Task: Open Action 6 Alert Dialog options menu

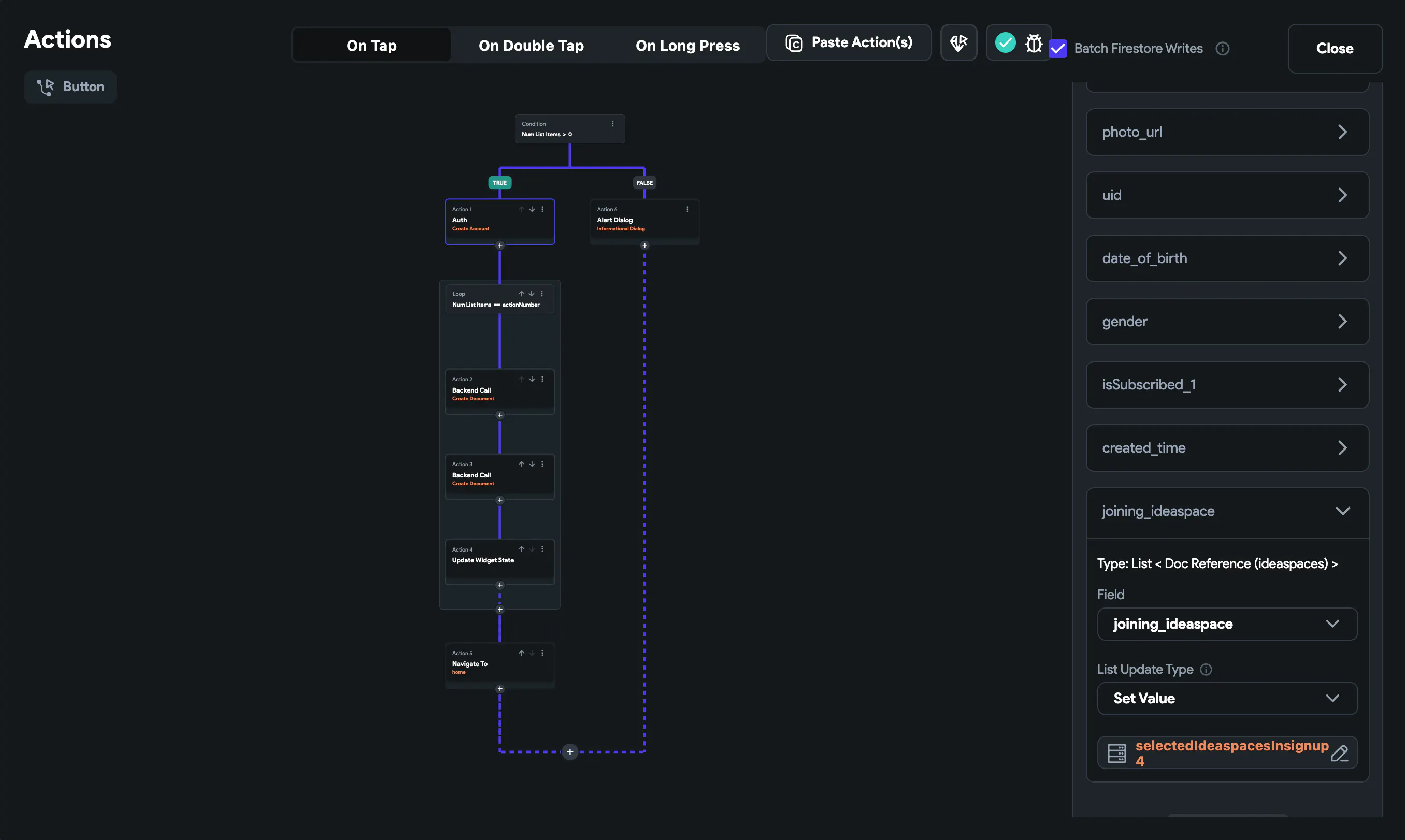Action: 686,209
